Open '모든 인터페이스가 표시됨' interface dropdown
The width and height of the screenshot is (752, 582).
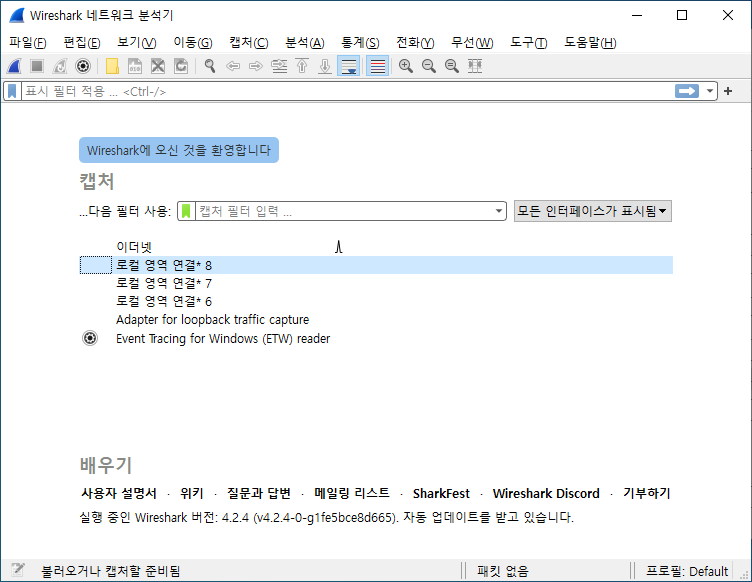(x=593, y=211)
